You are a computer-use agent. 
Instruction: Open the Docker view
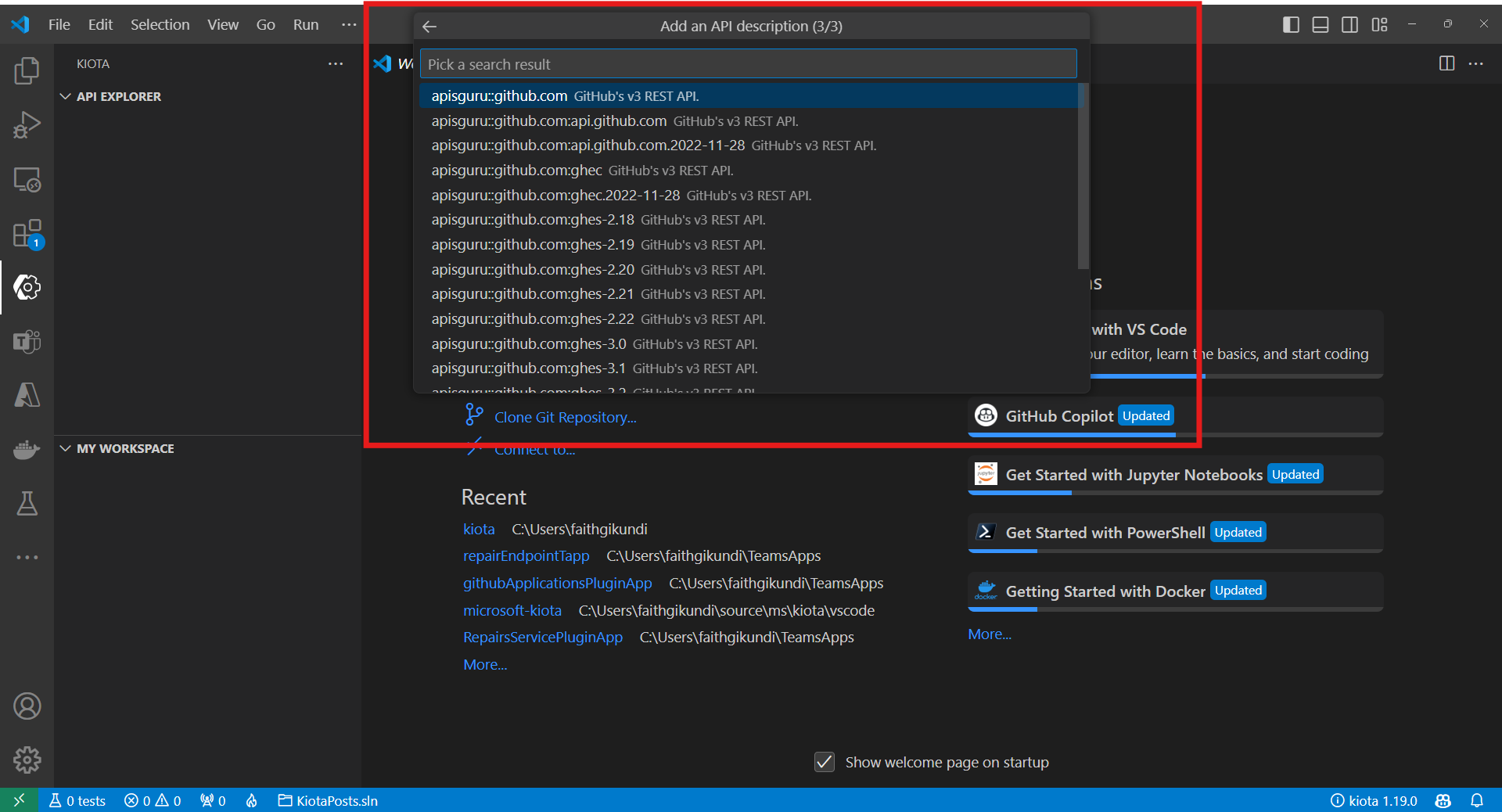click(27, 450)
